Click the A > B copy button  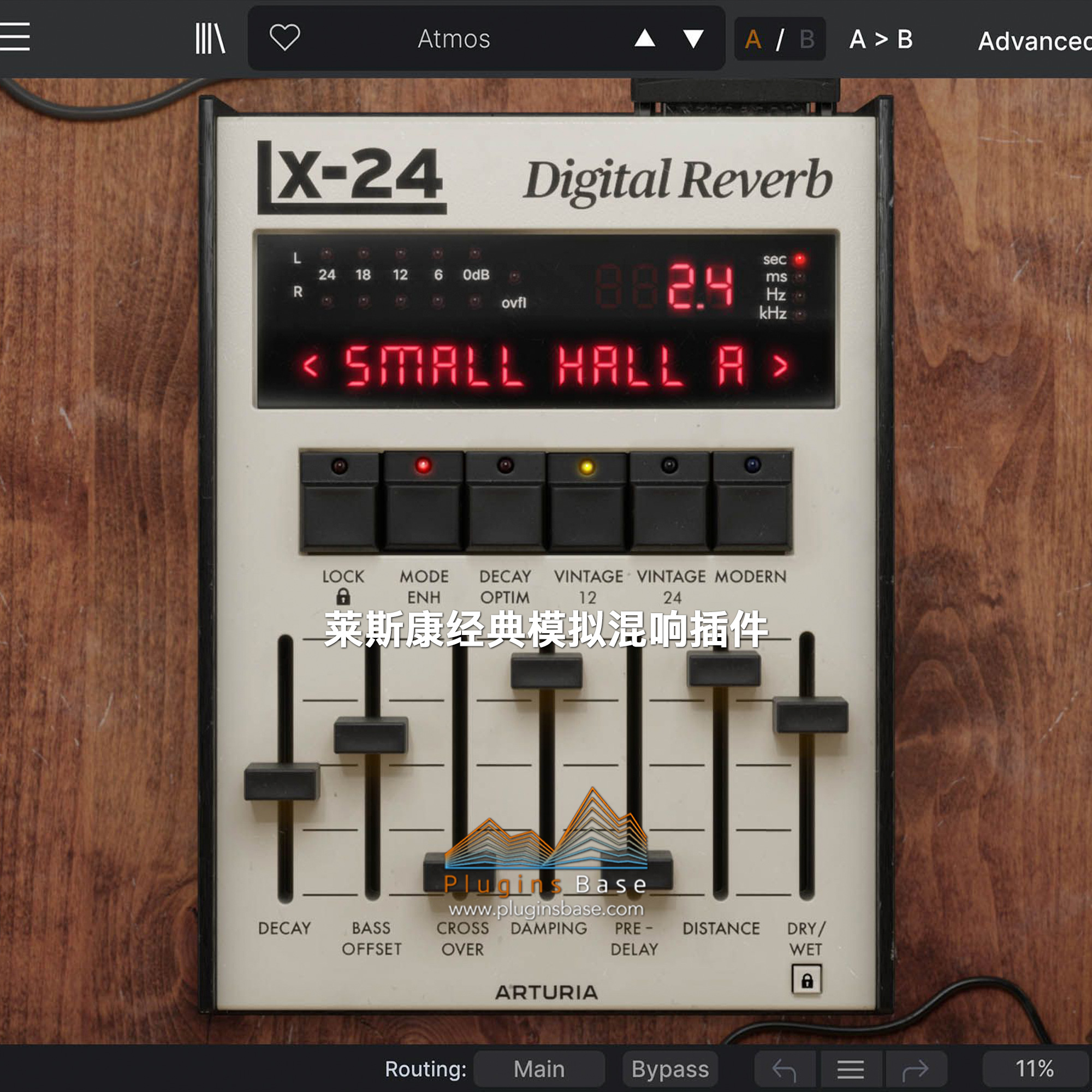click(880, 39)
